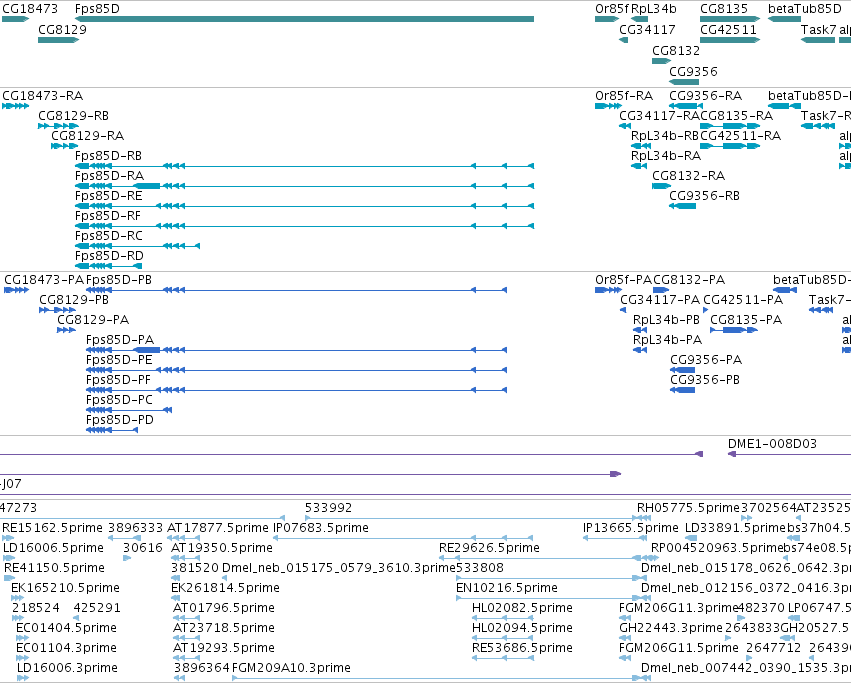
Task: Click the CG8132-RA transcript label
Action: 689,176
